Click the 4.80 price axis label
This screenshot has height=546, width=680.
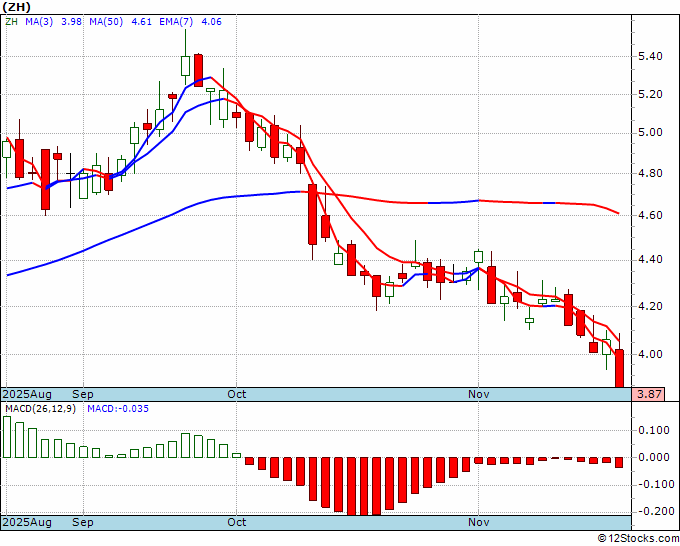pyautogui.click(x=650, y=173)
